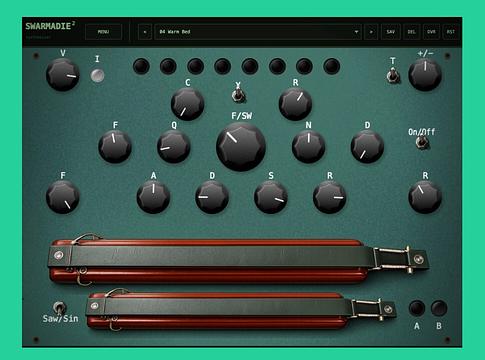Screen dimensions: 485x360
Task: Click the SWARMADIE logo
Action: tap(50, 26)
